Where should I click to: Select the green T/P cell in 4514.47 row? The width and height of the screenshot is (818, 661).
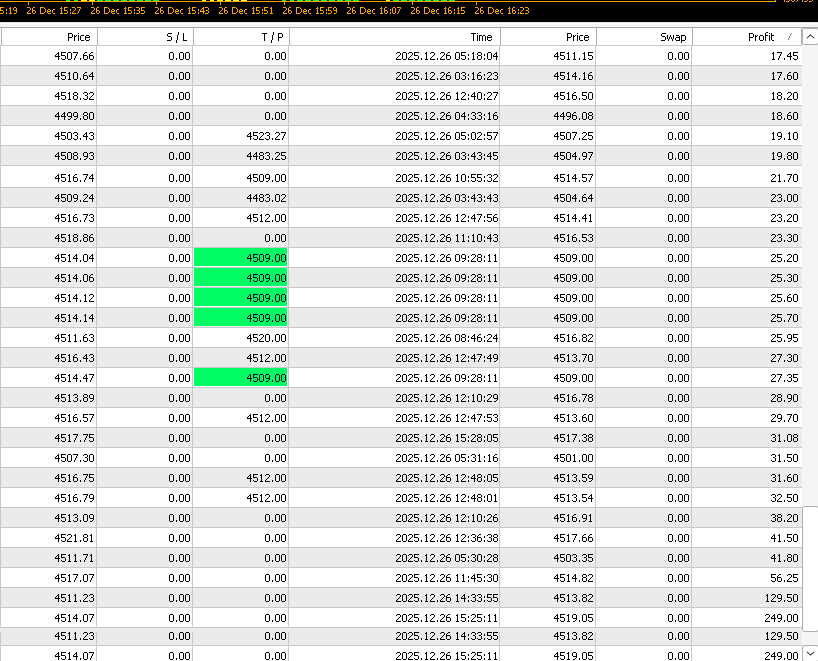point(241,378)
